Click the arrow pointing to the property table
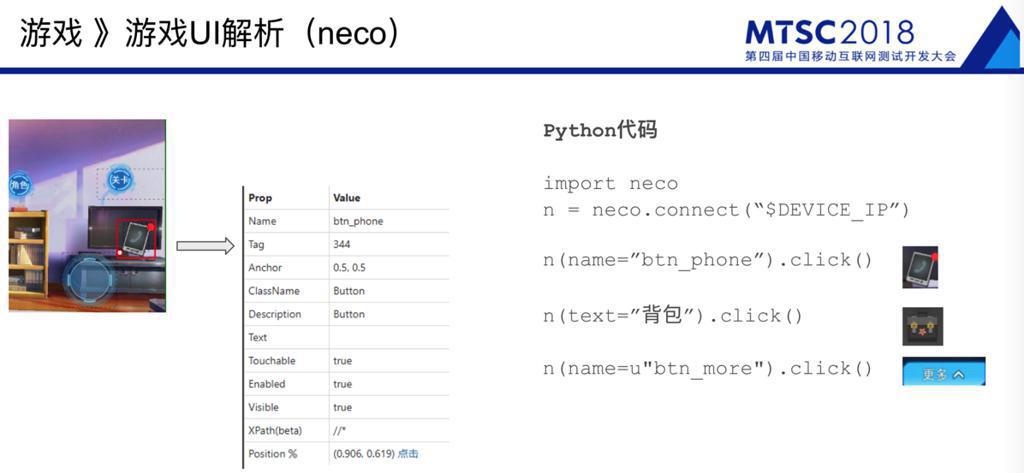The width and height of the screenshot is (1024, 473). (205, 245)
